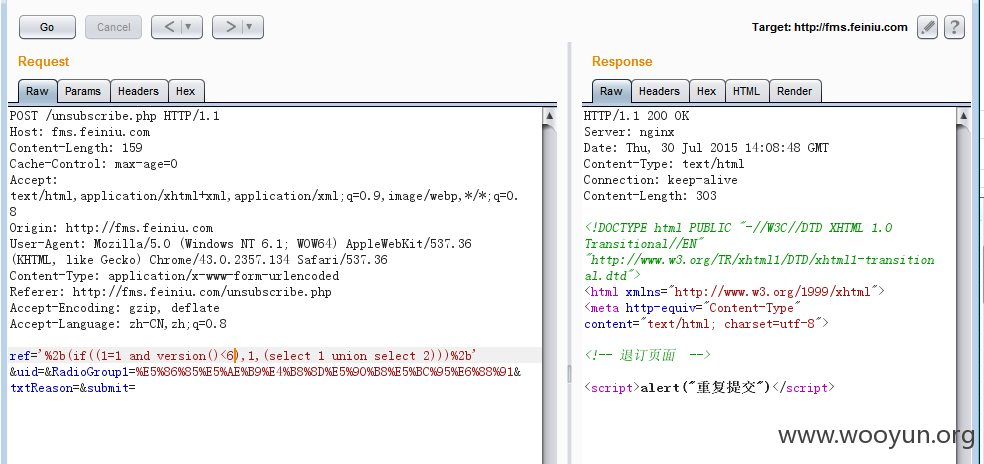Edit target with the pencil icon
The image size is (984, 464).
pyautogui.click(x=927, y=27)
